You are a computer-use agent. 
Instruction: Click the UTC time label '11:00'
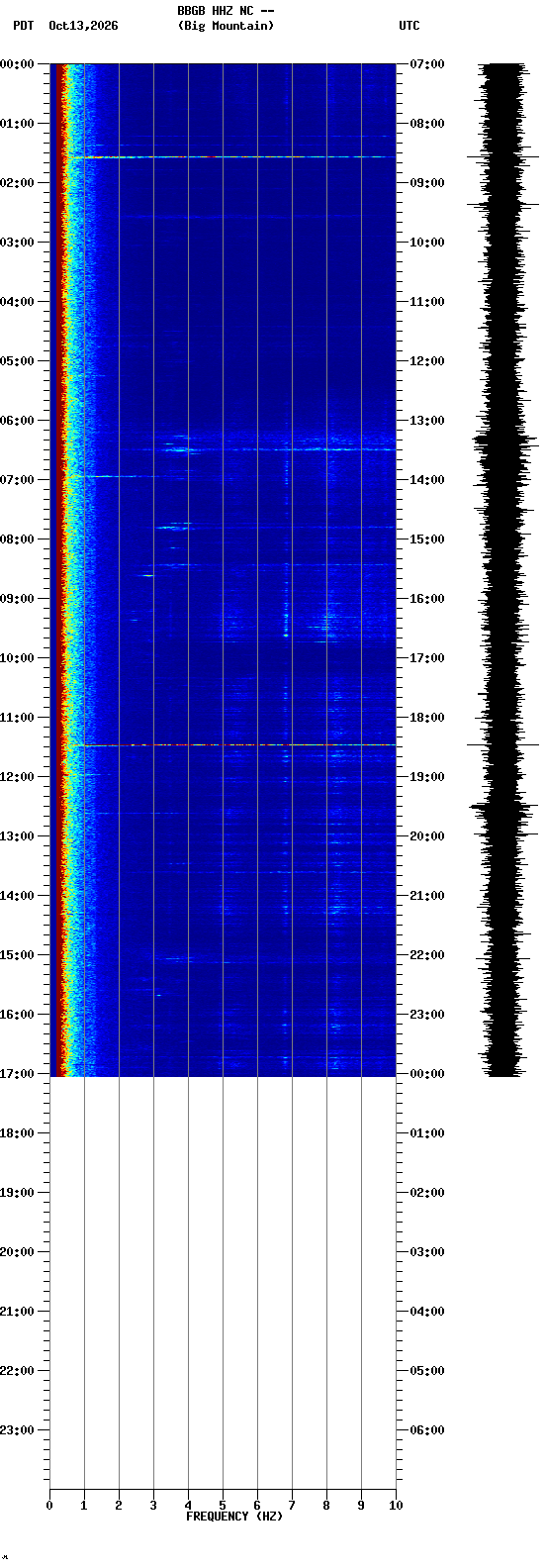pos(427,302)
